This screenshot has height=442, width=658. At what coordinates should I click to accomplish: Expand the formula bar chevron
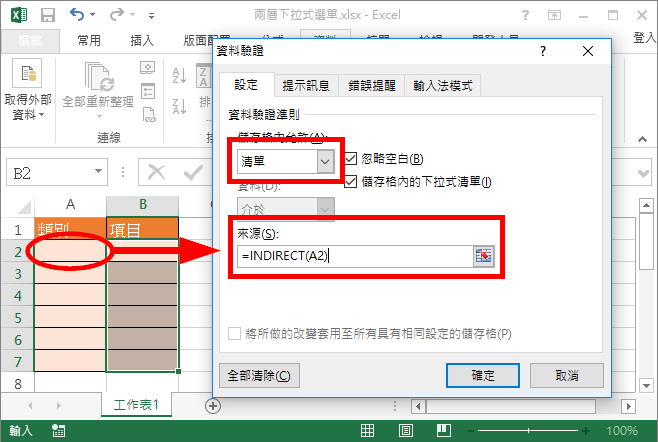pos(643,173)
